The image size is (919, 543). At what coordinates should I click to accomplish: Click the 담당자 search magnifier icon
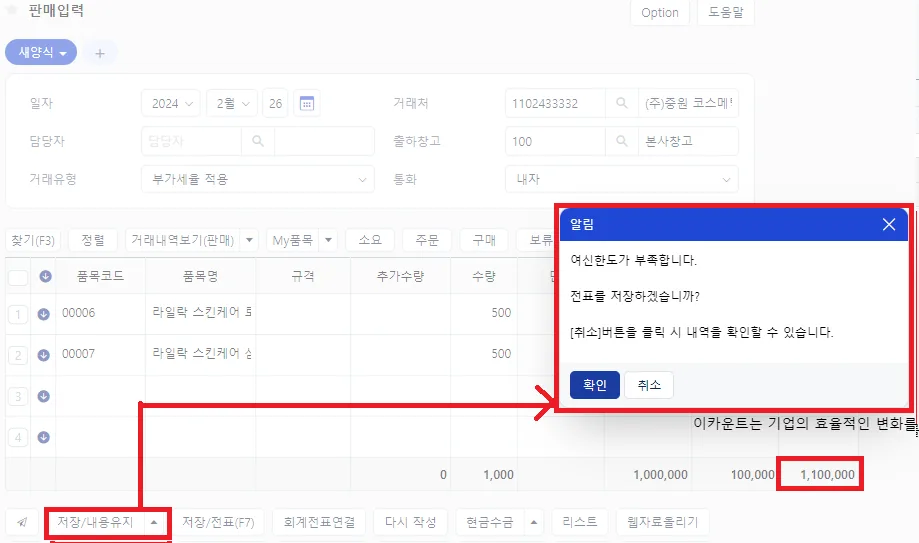pyautogui.click(x=258, y=141)
